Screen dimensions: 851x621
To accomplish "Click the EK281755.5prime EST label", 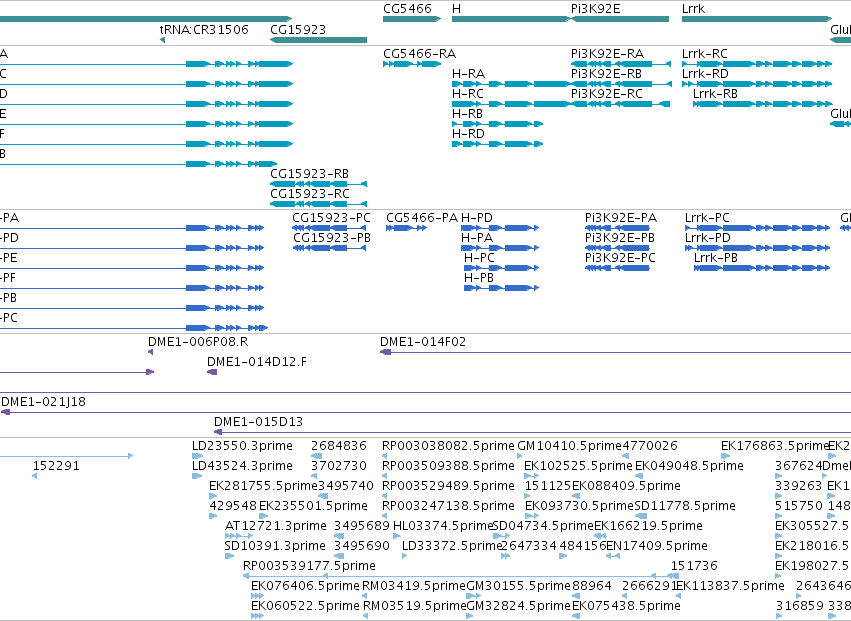I will pos(263,486).
